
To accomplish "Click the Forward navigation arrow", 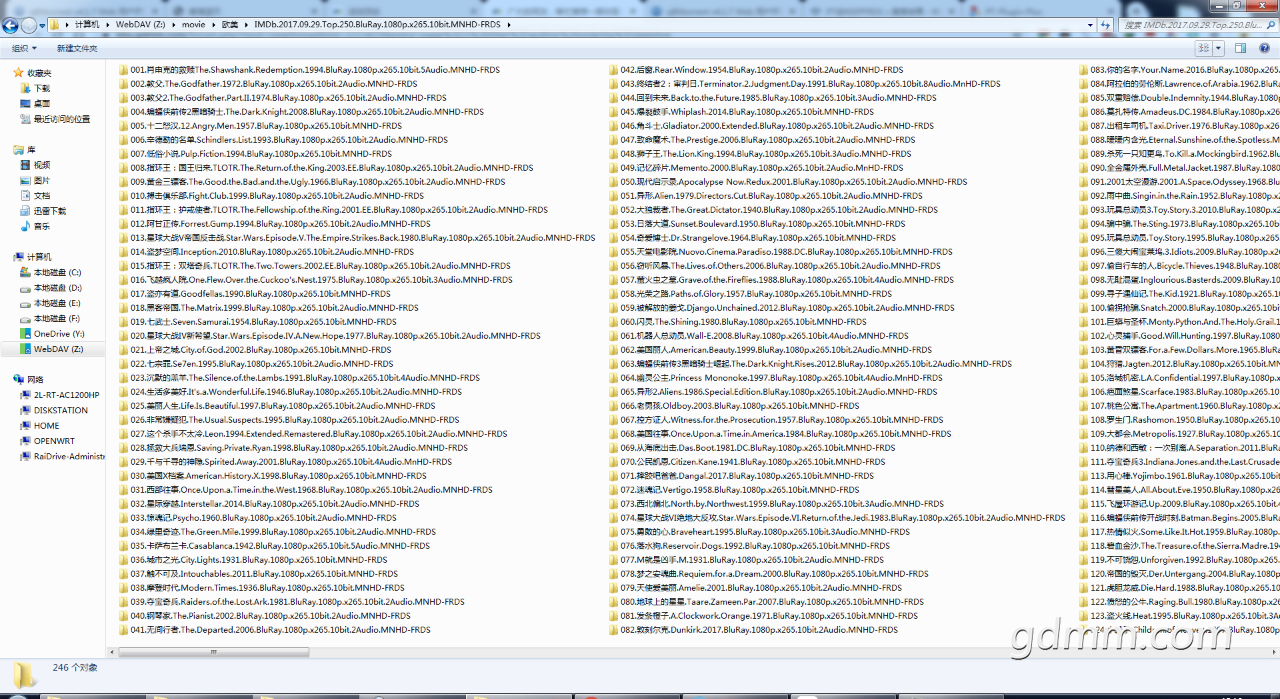I will (28, 25).
